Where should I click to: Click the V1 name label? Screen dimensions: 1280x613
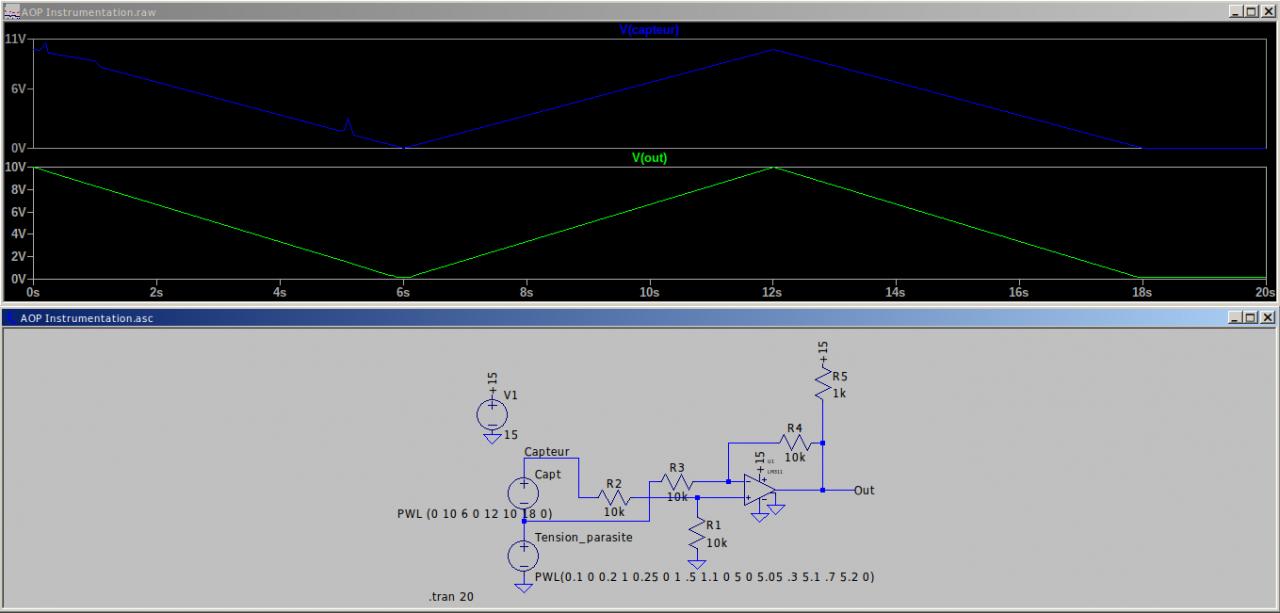click(x=511, y=395)
